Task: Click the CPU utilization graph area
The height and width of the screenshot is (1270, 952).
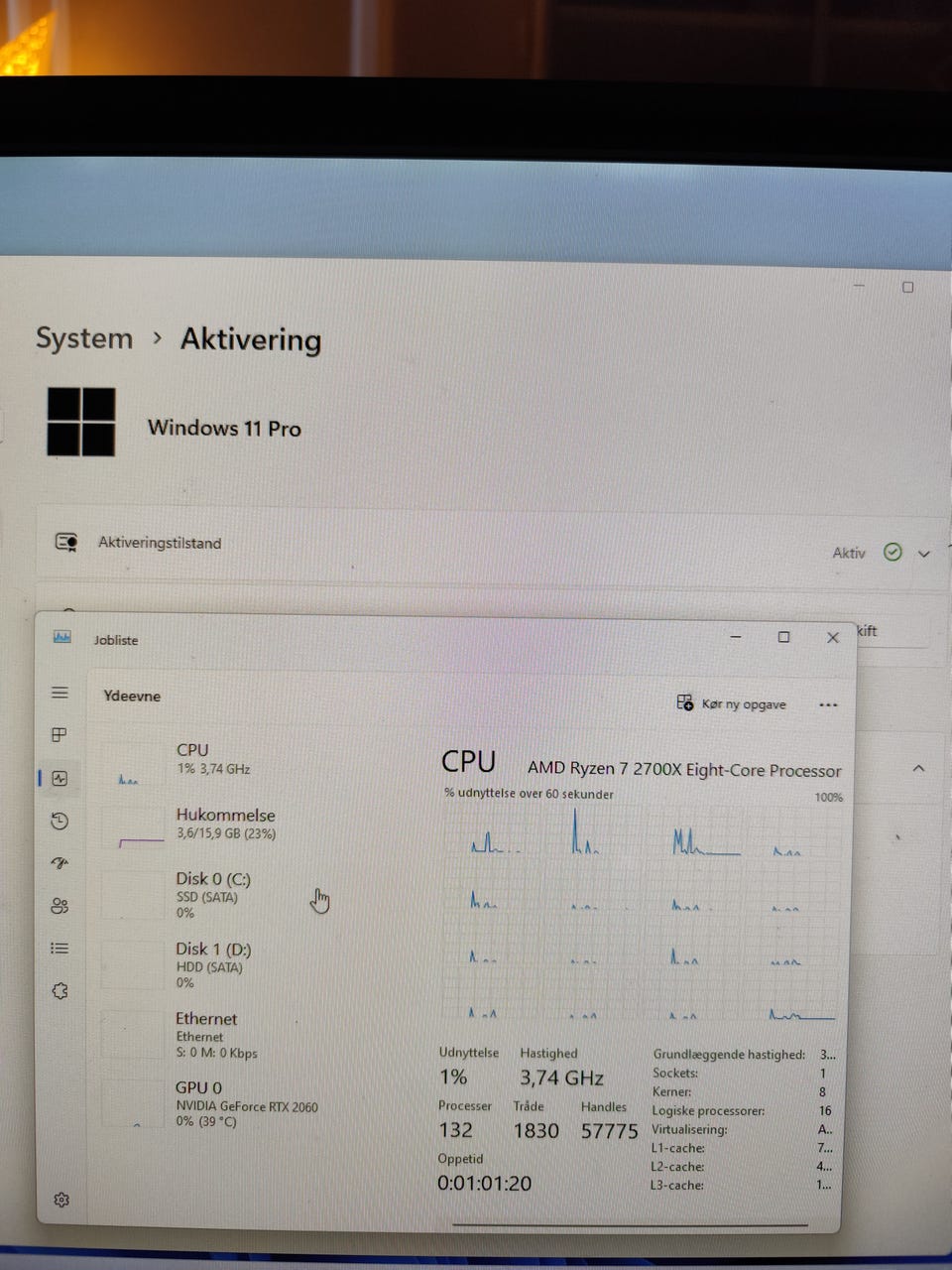Action: coord(643,913)
